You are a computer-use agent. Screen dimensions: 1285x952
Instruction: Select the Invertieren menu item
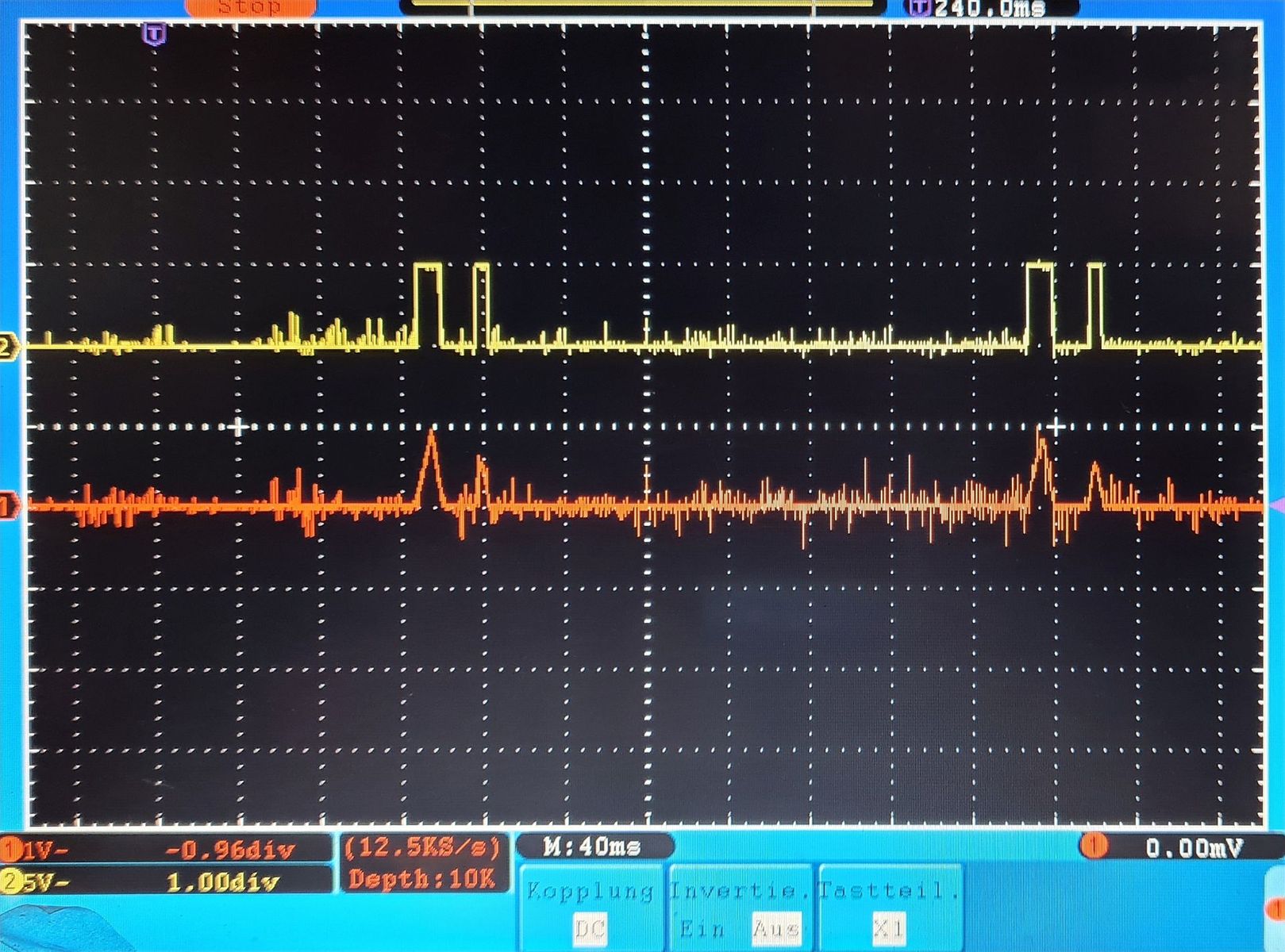(x=740, y=891)
